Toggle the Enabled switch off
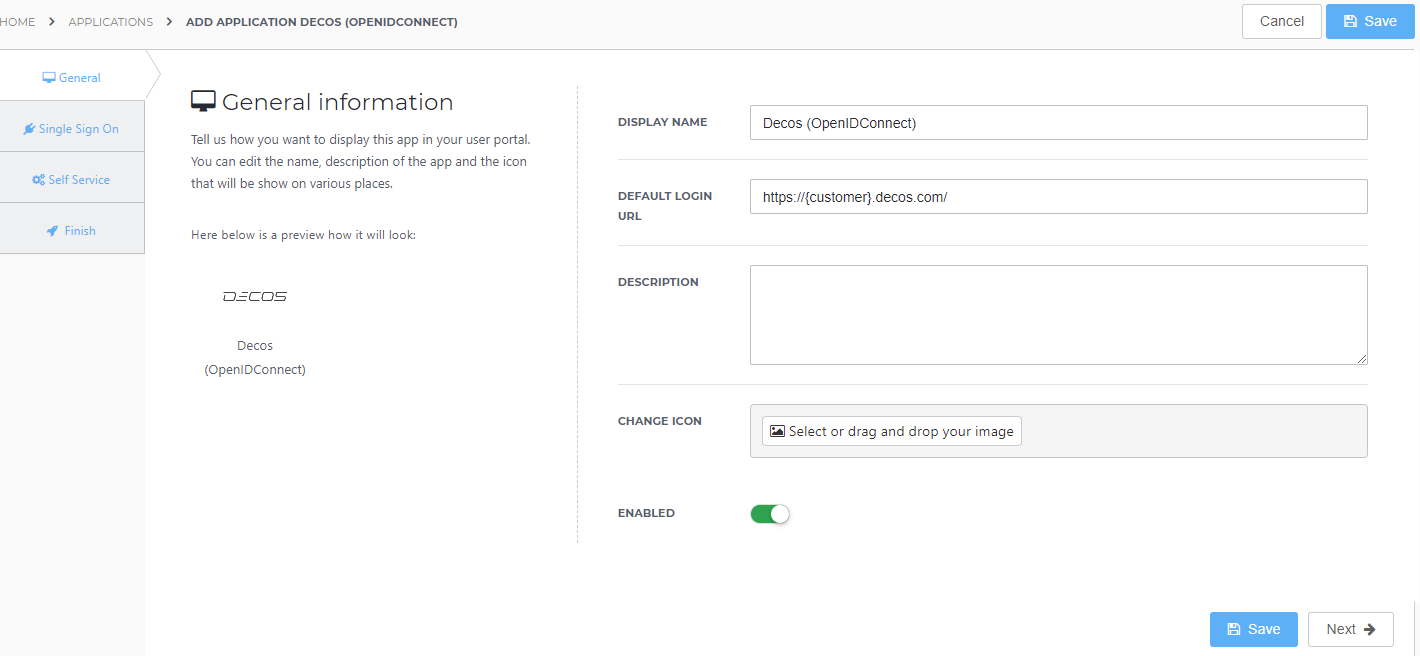 [x=770, y=514]
